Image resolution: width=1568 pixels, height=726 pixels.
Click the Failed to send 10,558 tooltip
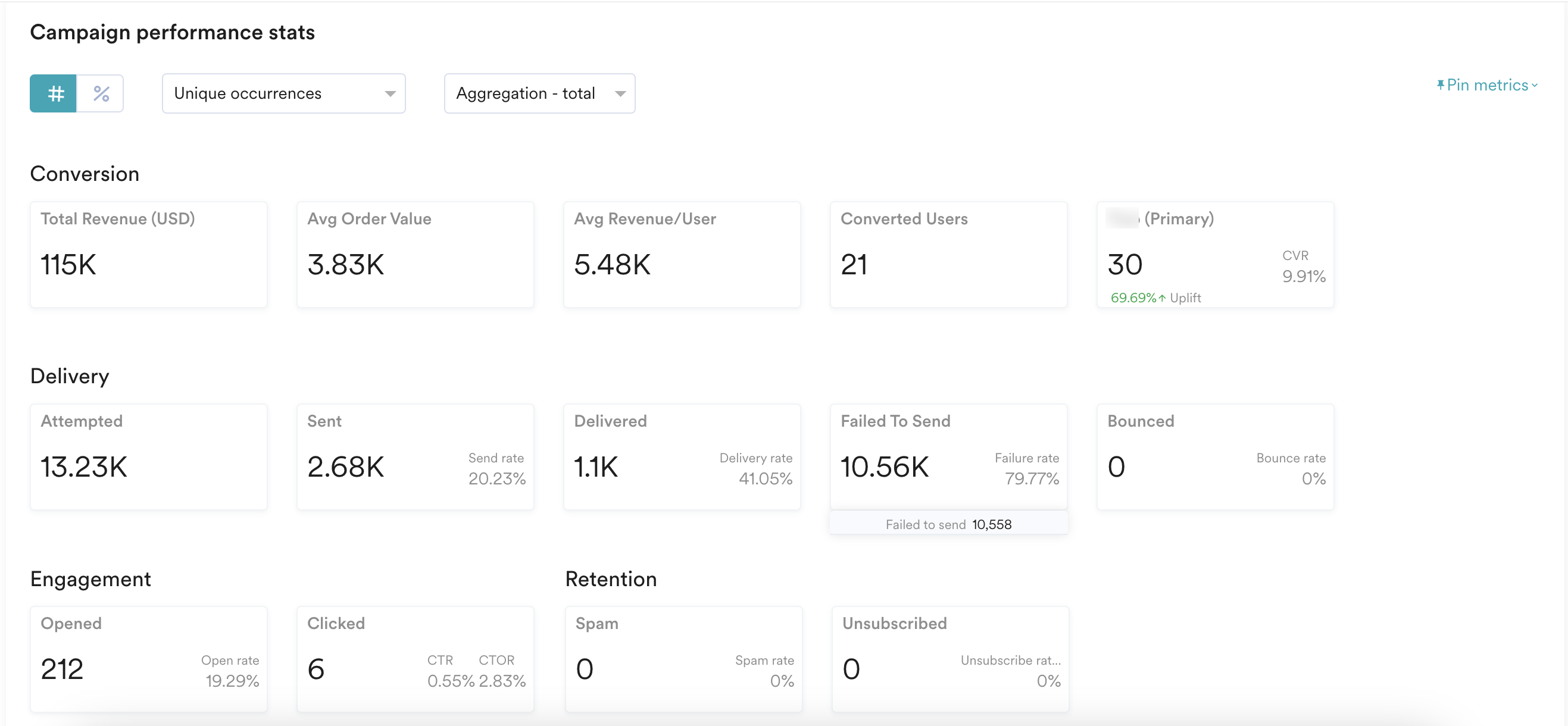coord(948,525)
